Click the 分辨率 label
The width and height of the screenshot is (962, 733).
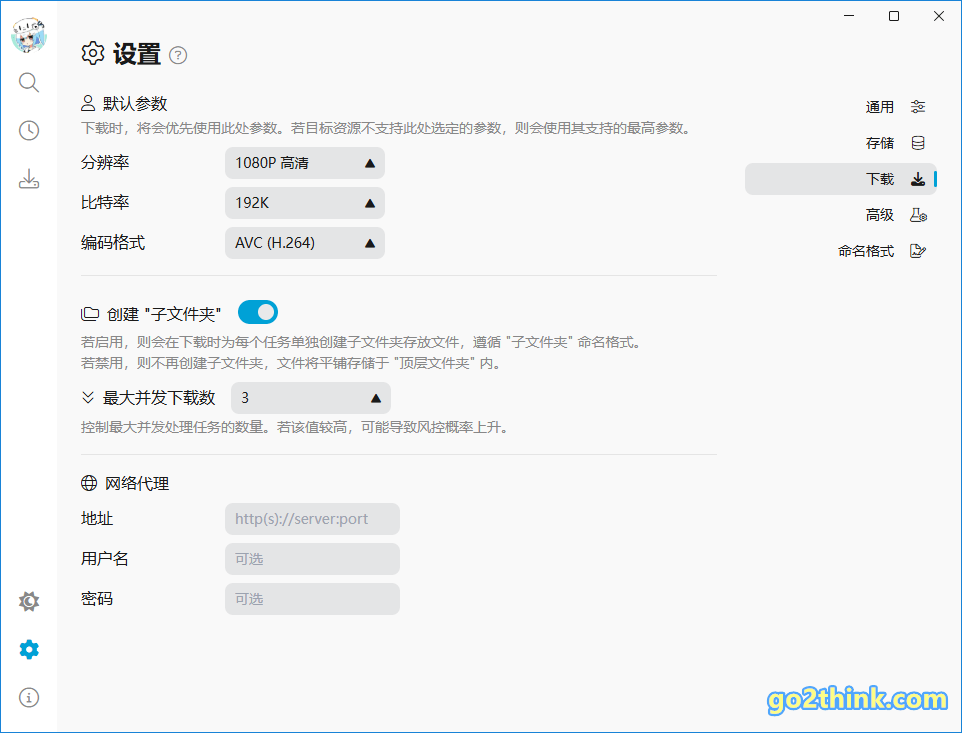pyautogui.click(x=105, y=163)
